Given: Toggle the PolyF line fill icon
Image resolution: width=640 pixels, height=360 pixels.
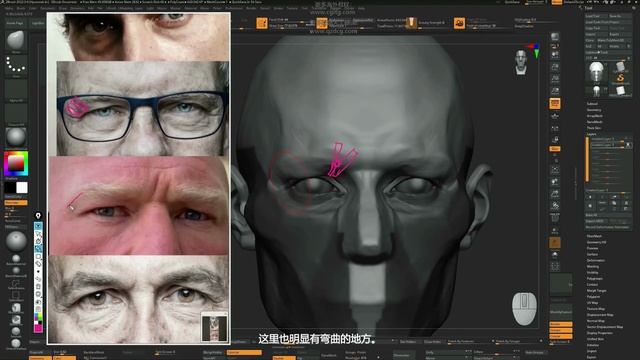Looking at the screenshot, I should (x=555, y=218).
